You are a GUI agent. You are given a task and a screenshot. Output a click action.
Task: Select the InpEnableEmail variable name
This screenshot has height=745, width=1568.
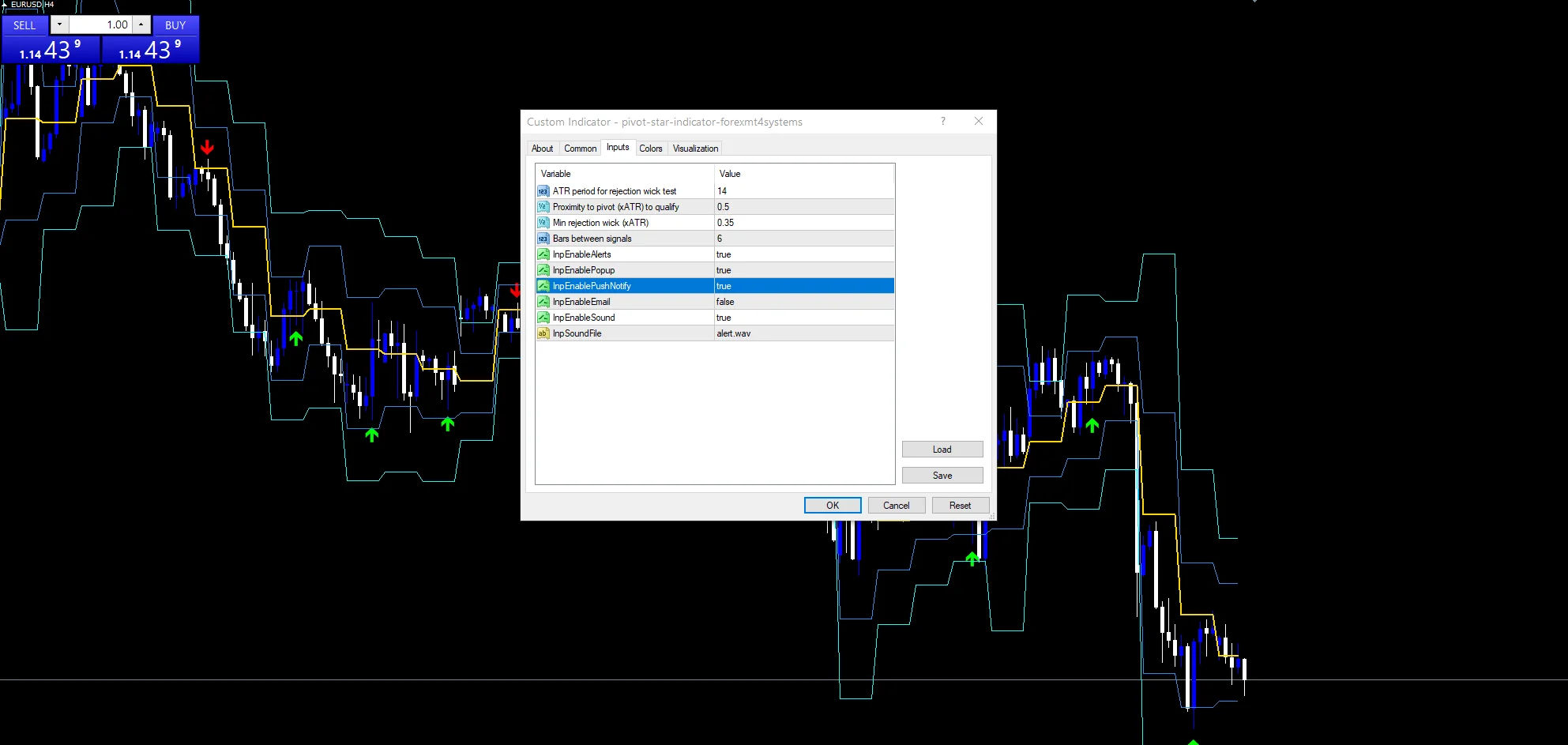coord(581,302)
